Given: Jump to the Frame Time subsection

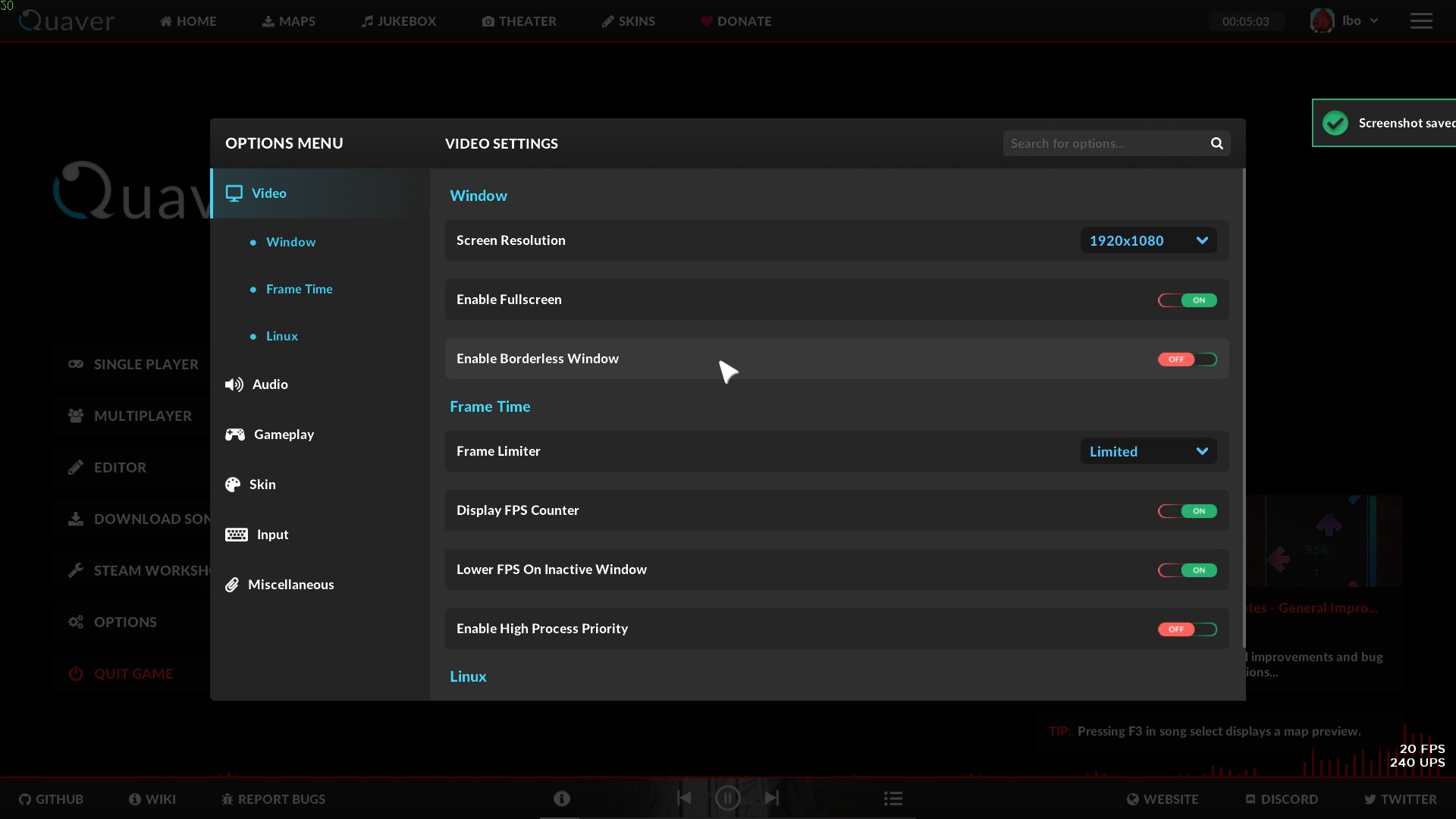Looking at the screenshot, I should pyautogui.click(x=299, y=289).
